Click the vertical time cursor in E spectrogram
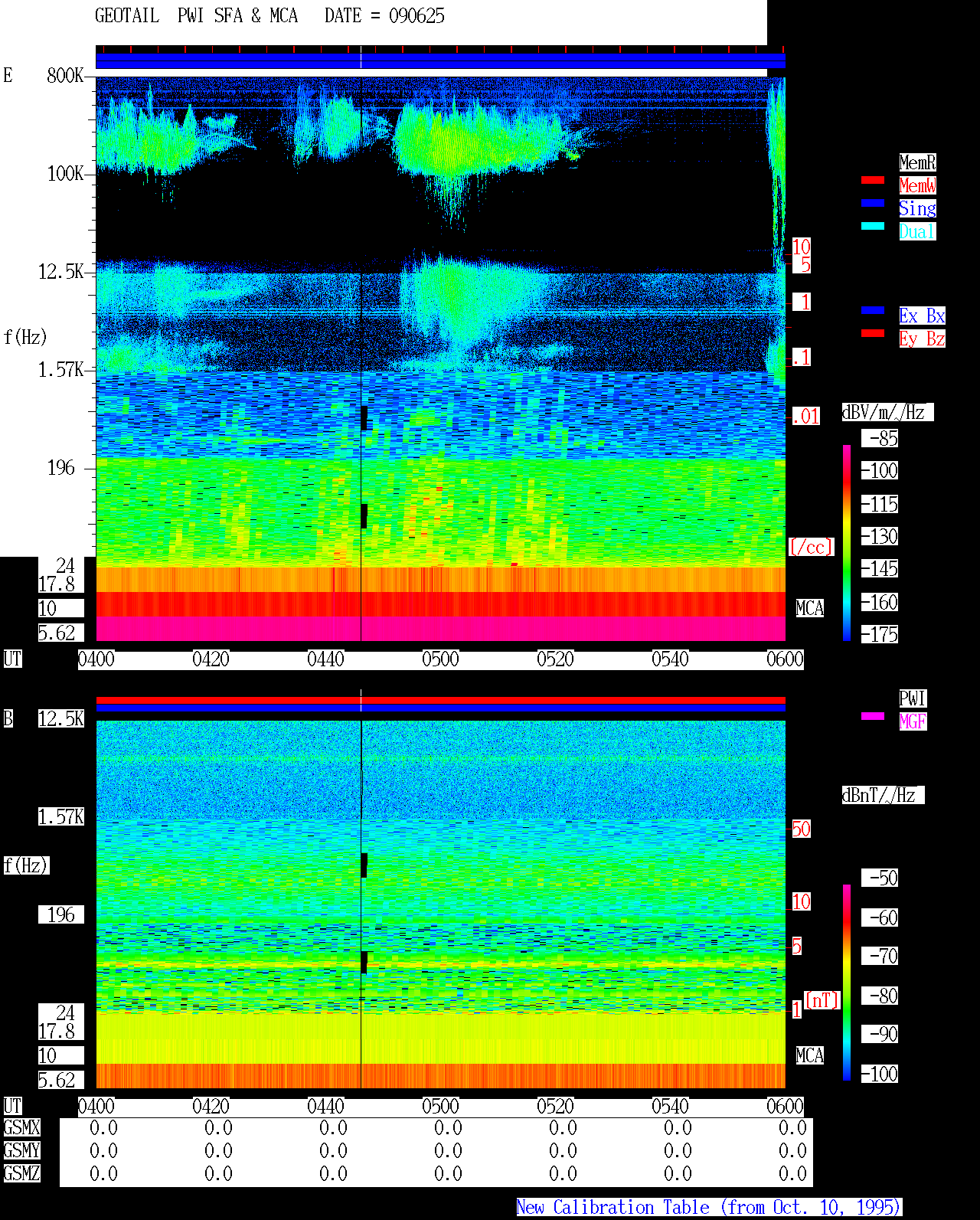Screen dimensions: 980x1220 (x=361, y=358)
